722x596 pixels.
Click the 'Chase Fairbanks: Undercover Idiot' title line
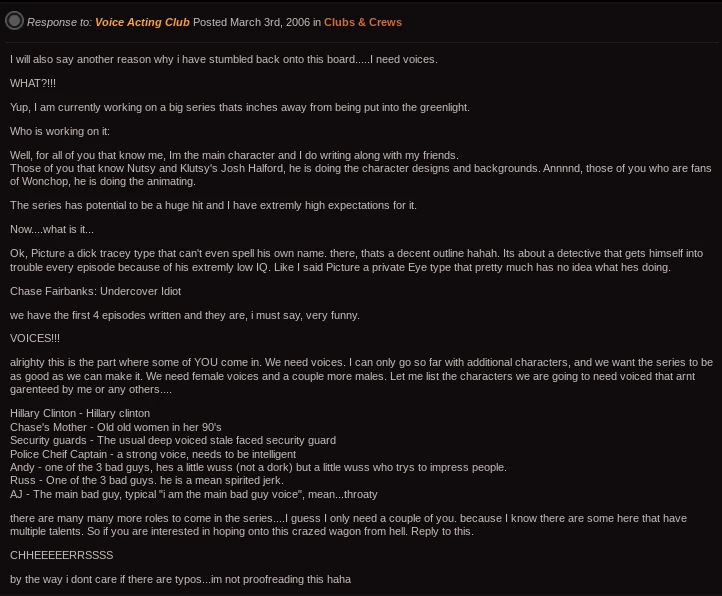(x=95, y=291)
